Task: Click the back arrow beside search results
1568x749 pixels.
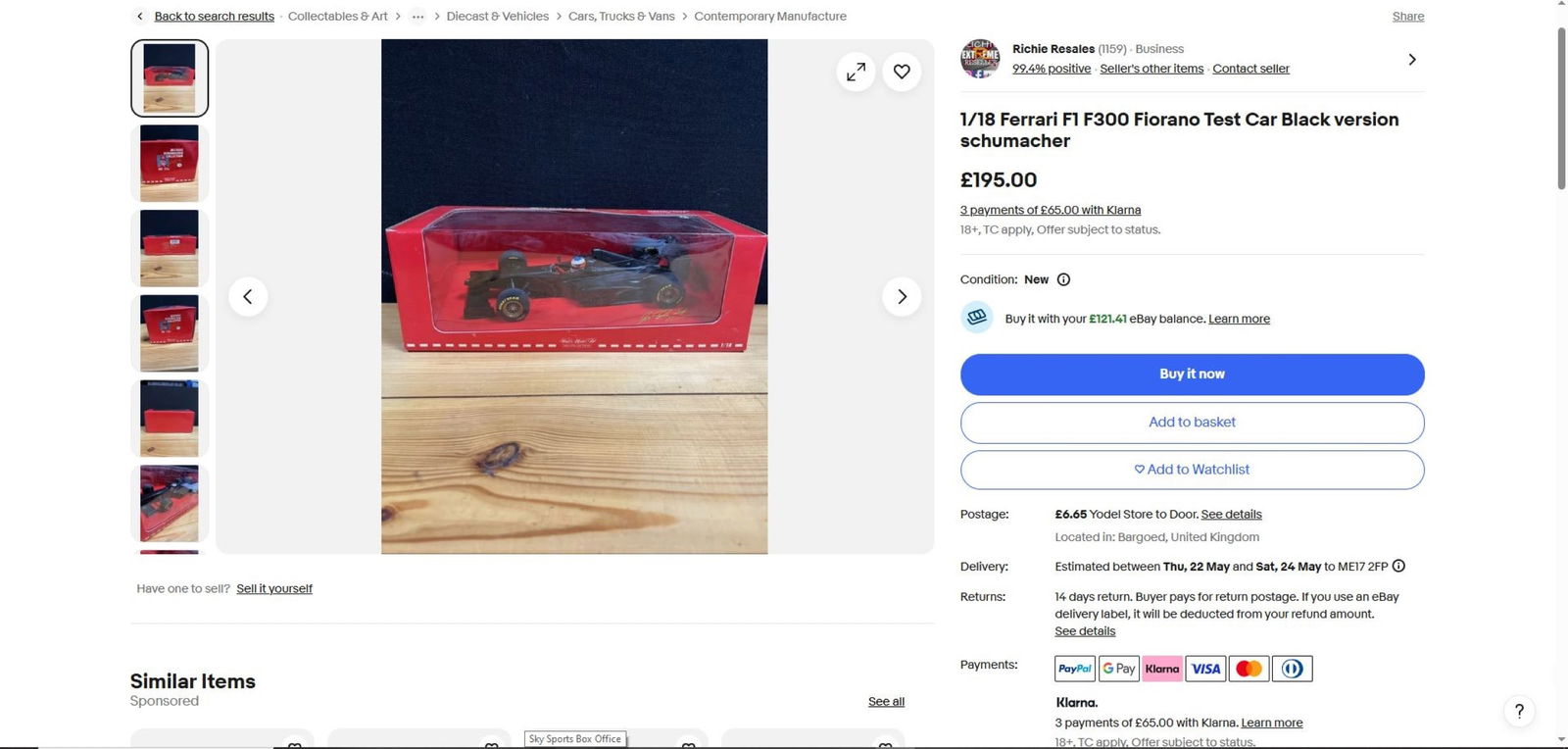Action: tap(140, 16)
